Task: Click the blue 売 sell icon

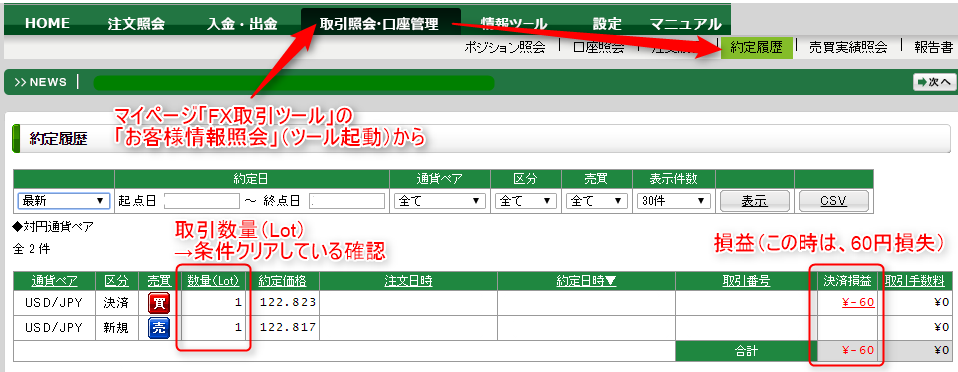Action: (159, 328)
